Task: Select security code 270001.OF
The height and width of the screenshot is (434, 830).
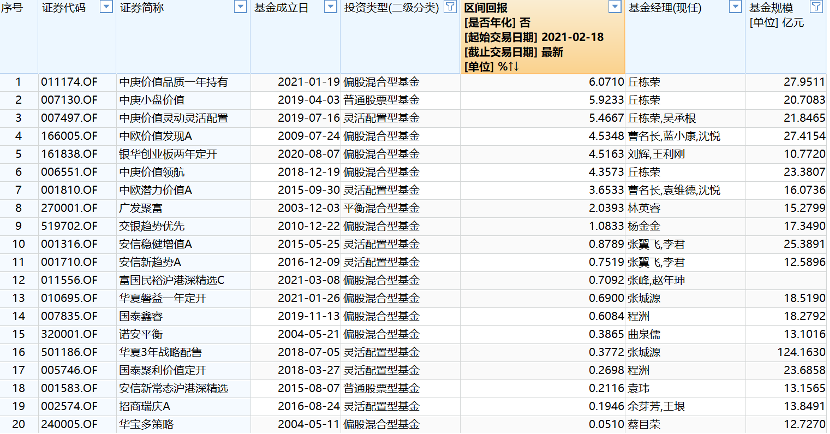Action: [69, 208]
